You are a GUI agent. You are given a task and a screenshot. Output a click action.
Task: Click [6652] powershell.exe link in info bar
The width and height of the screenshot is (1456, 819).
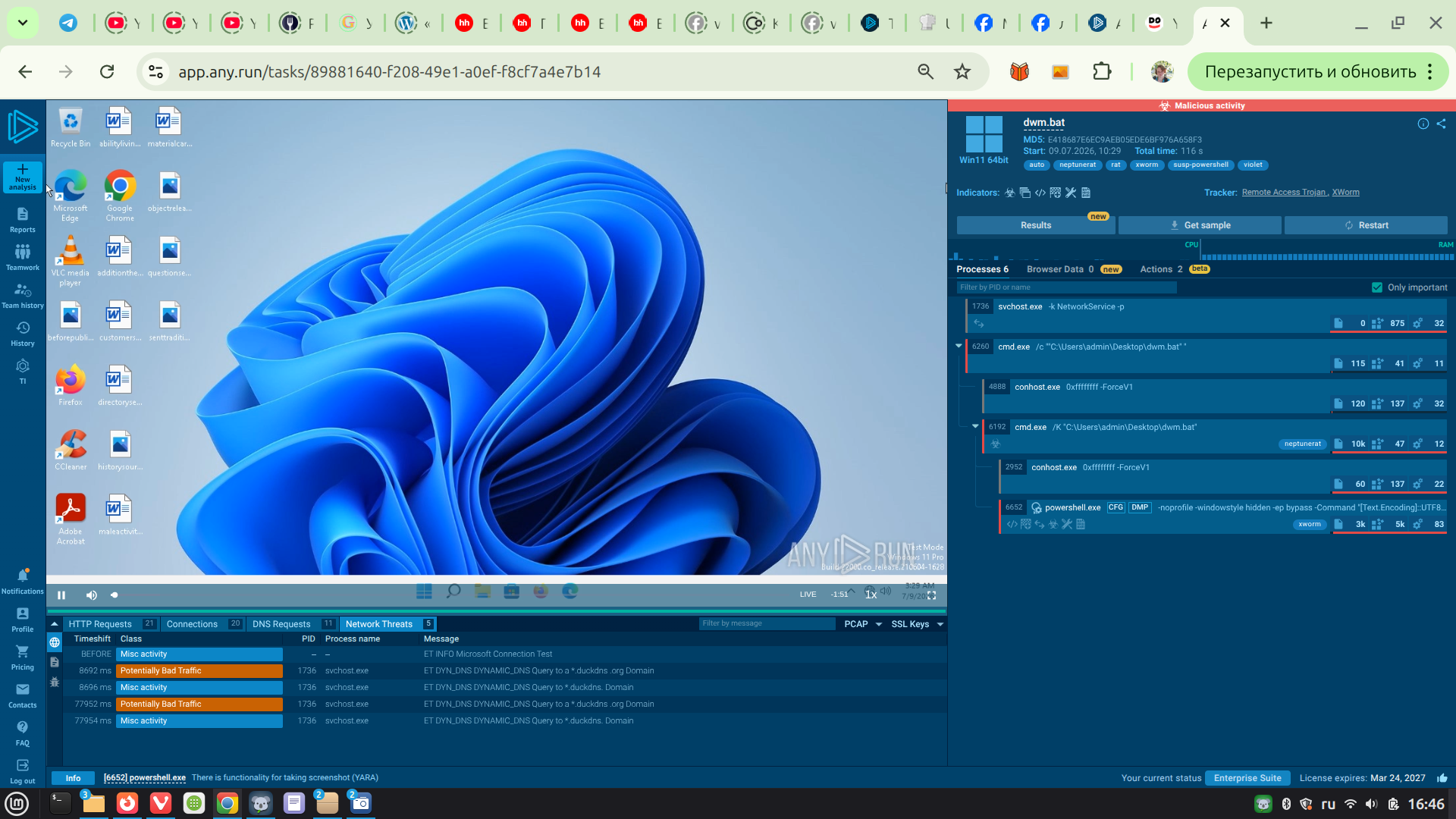(144, 778)
